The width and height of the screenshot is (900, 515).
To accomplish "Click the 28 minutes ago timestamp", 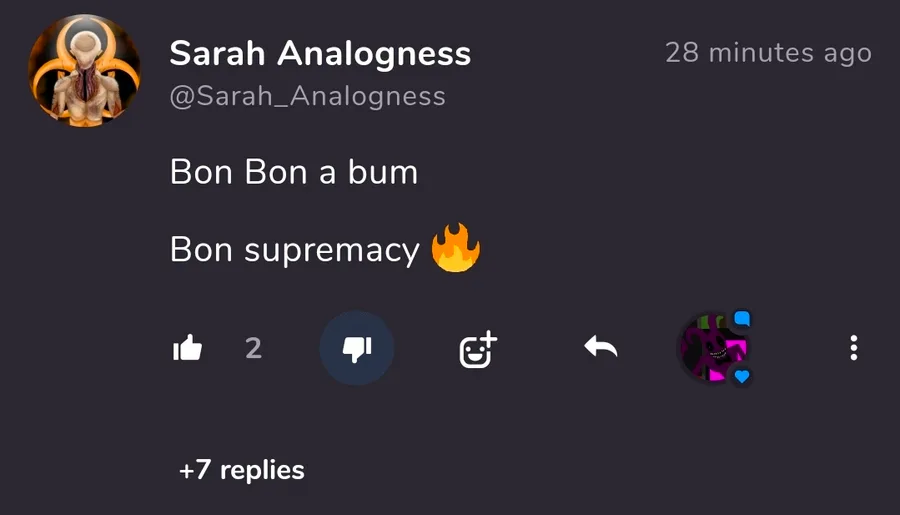I will [769, 53].
